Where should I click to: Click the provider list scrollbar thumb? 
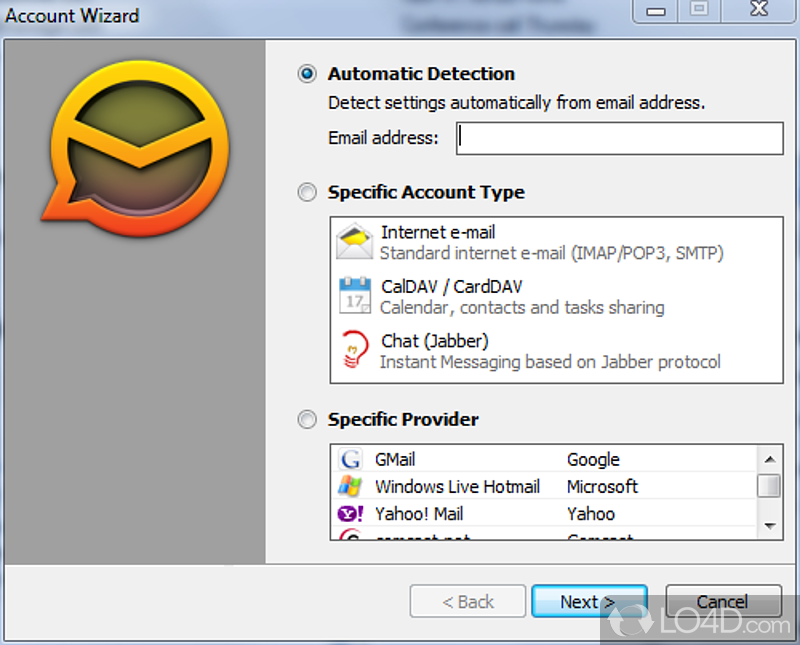[769, 485]
